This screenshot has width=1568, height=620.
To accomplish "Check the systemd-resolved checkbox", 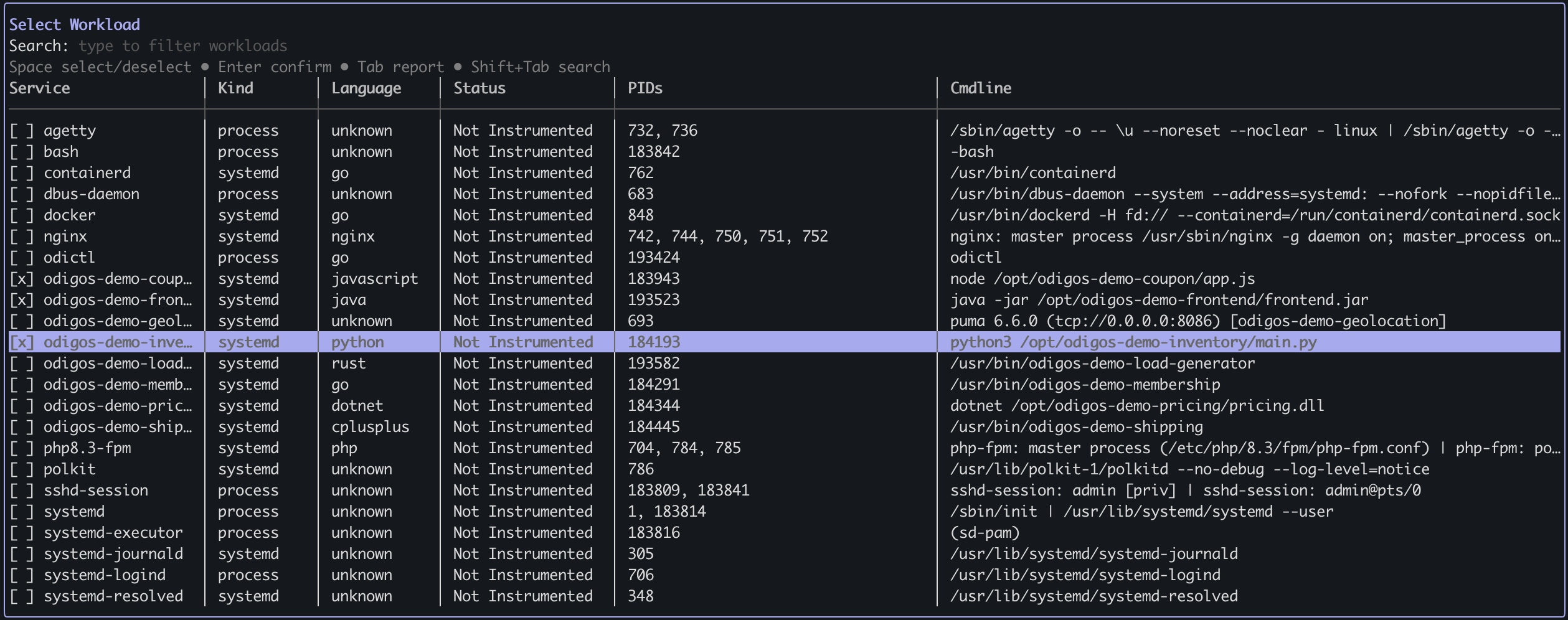I will (x=22, y=596).
